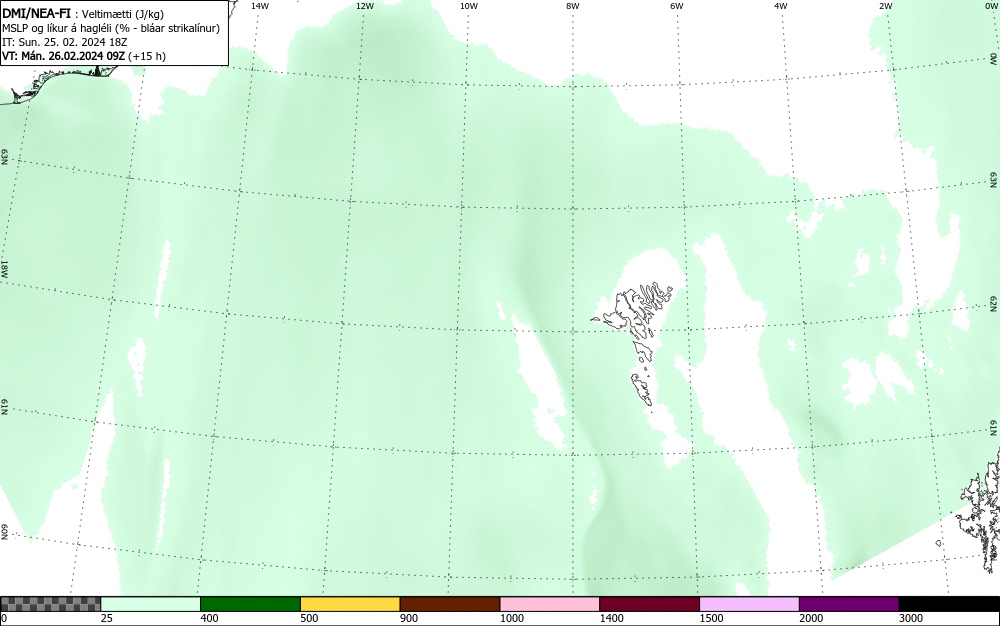This screenshot has width=1000, height=626.
Task: Click the purple 2000-3000 legend swatch
Action: pos(849,604)
